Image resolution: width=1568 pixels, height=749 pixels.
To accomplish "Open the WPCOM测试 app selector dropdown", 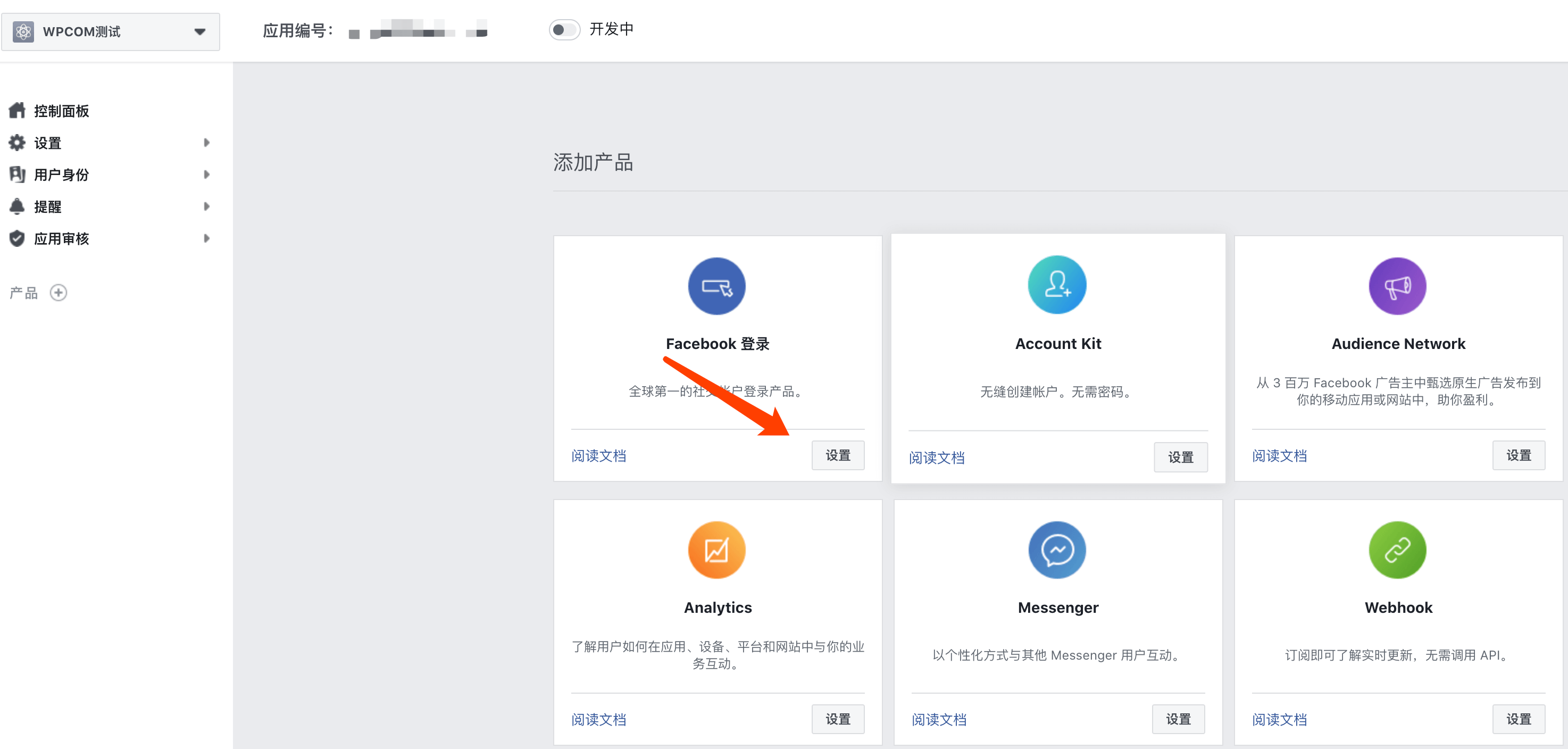I will pos(110,32).
